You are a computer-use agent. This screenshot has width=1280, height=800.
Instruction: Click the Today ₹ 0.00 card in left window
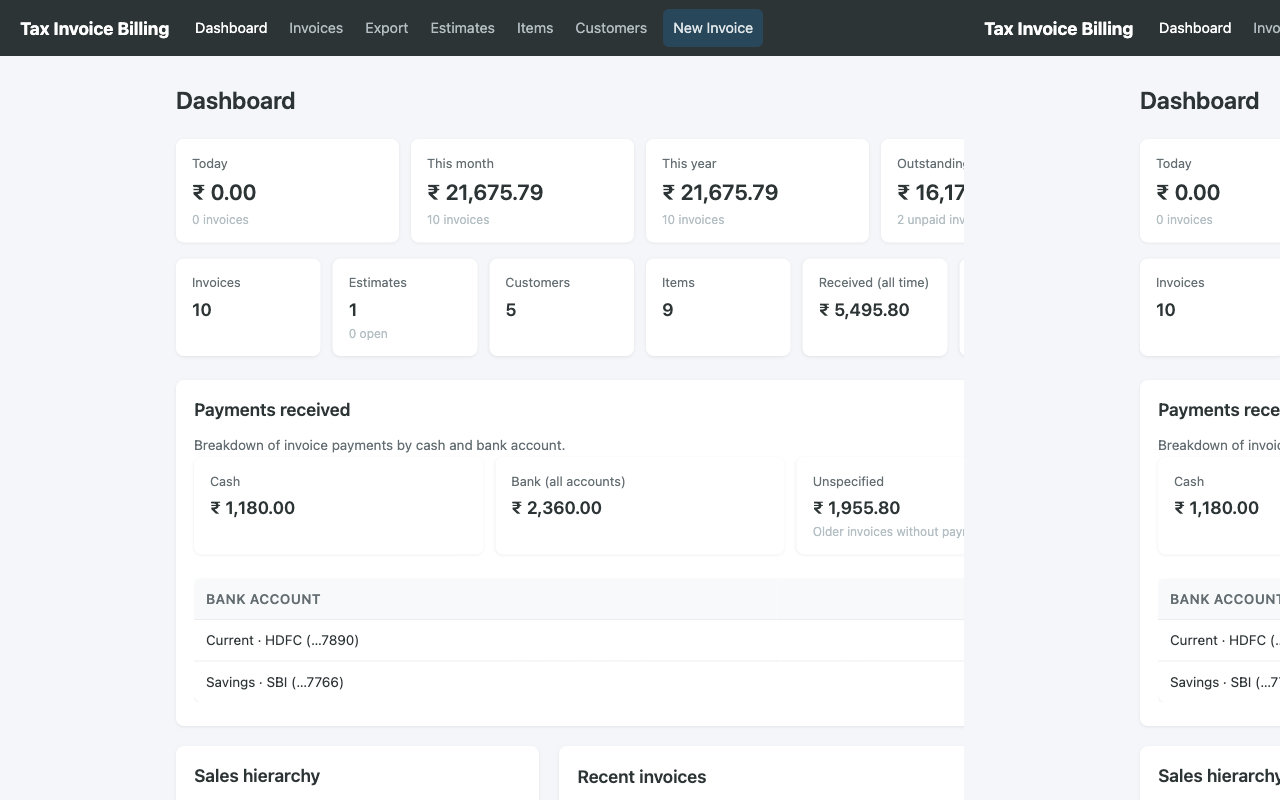click(287, 191)
